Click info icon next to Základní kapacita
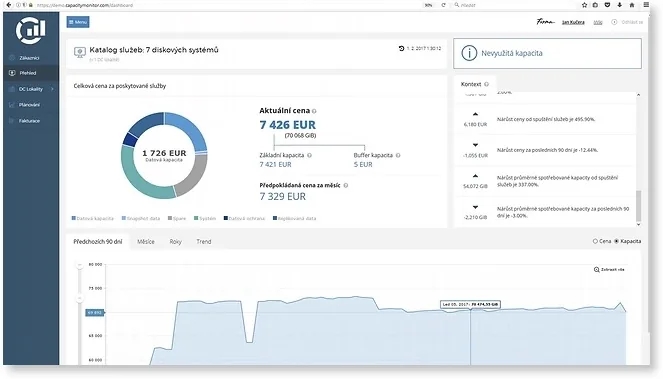The height and width of the screenshot is (379, 663). pos(310,155)
